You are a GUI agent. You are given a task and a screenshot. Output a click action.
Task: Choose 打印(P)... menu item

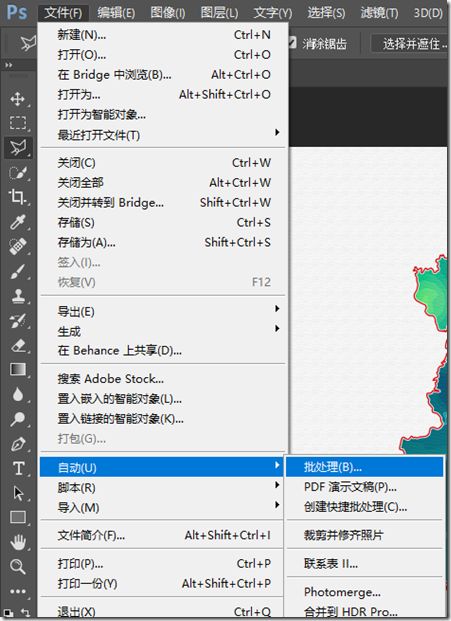coord(162,563)
